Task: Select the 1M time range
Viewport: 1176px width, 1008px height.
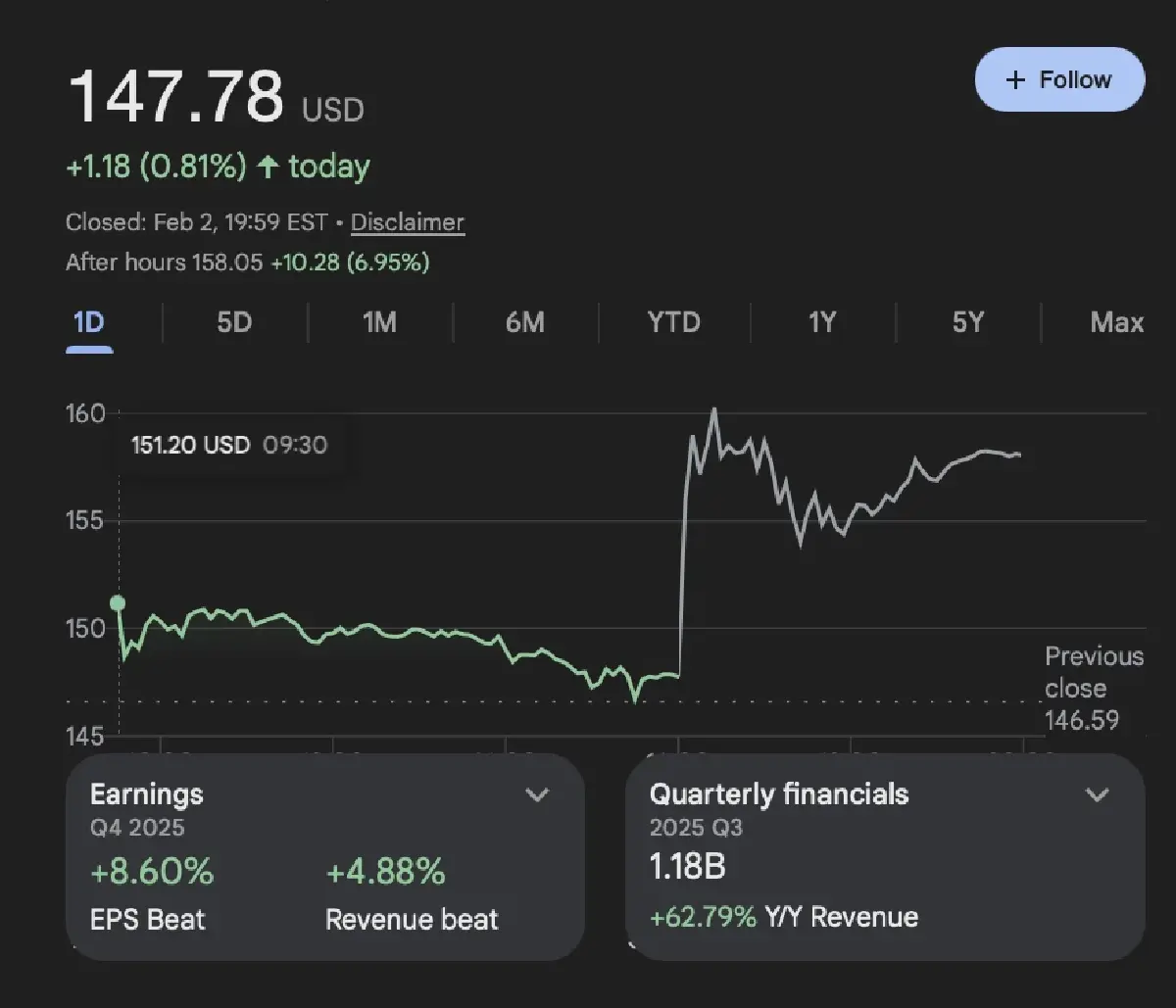Action: pos(380,322)
